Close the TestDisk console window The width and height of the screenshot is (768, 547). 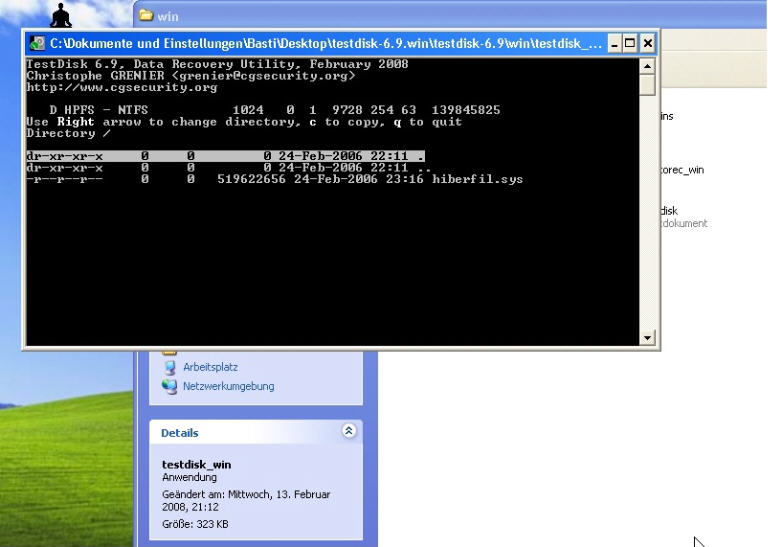[647, 44]
